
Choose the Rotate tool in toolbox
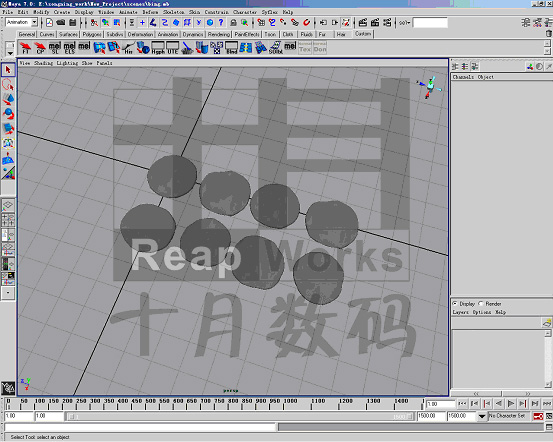(x=8, y=114)
